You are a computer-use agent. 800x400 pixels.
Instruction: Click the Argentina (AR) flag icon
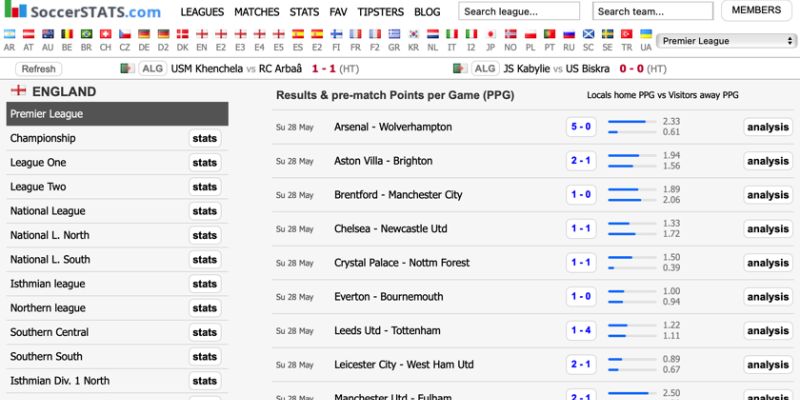point(10,34)
